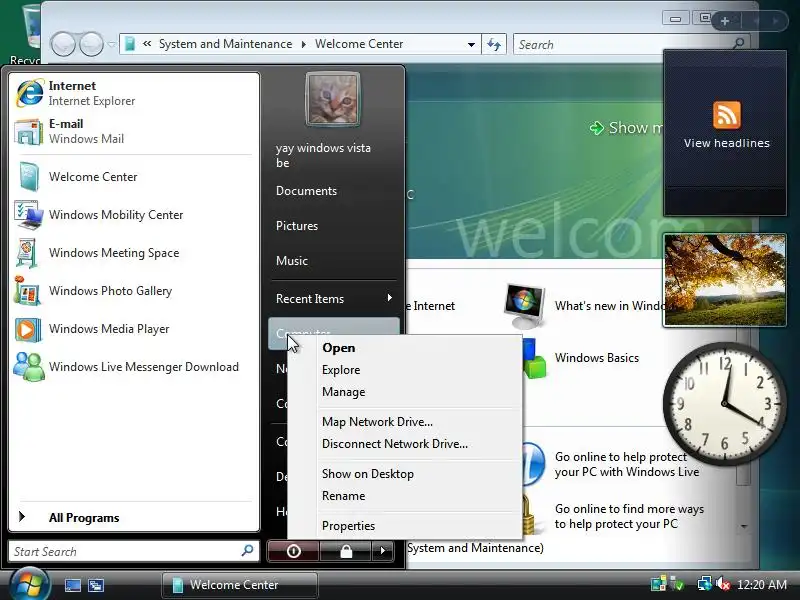Click breadcrumb arrow after System and Maintenance
Viewport: 800px width, 600px height.
pyautogui.click(x=304, y=44)
